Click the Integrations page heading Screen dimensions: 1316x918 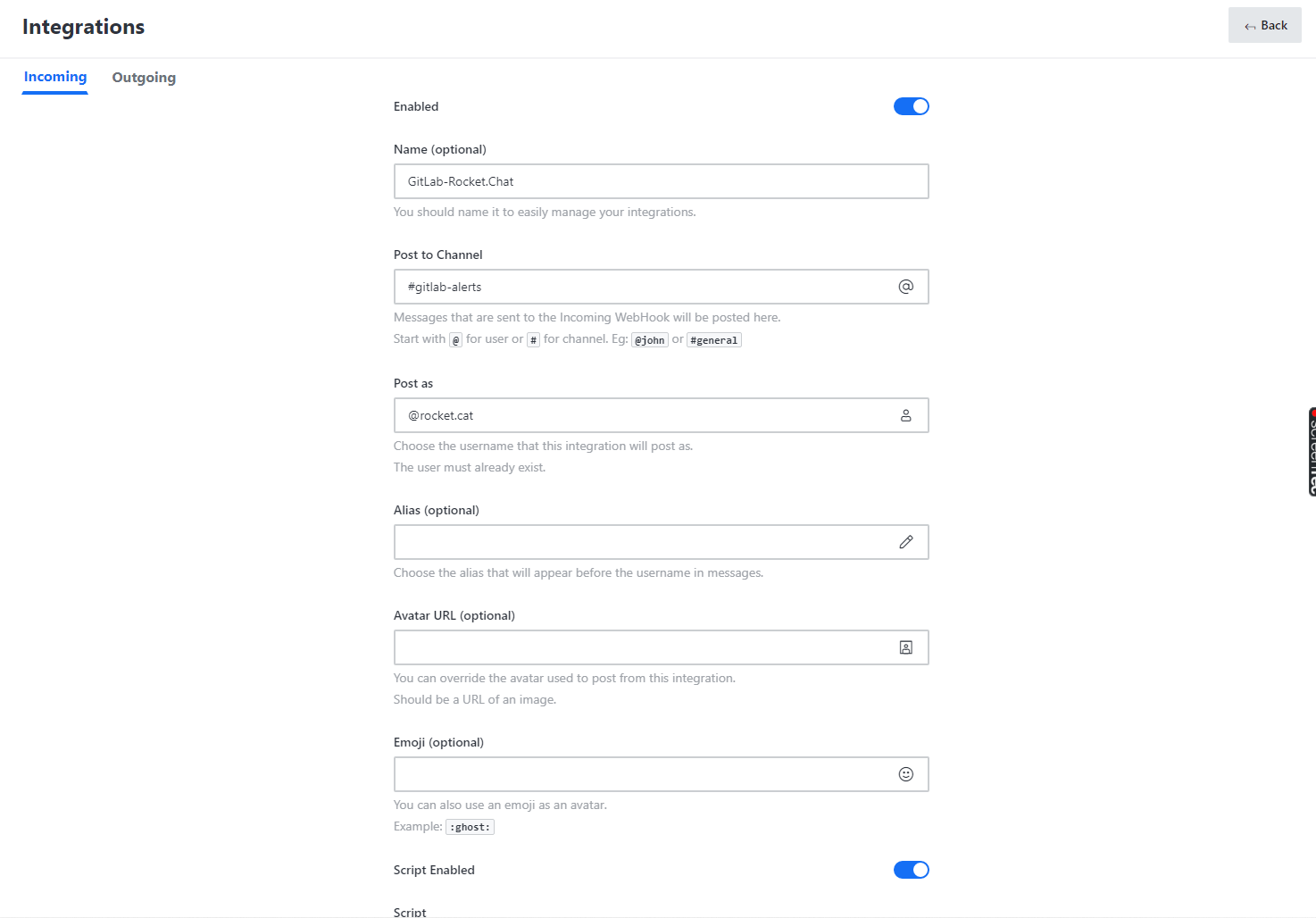(83, 27)
